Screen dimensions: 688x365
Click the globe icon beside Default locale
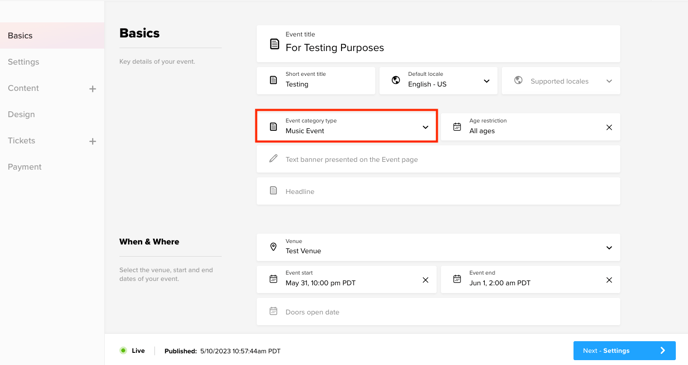[x=396, y=80]
